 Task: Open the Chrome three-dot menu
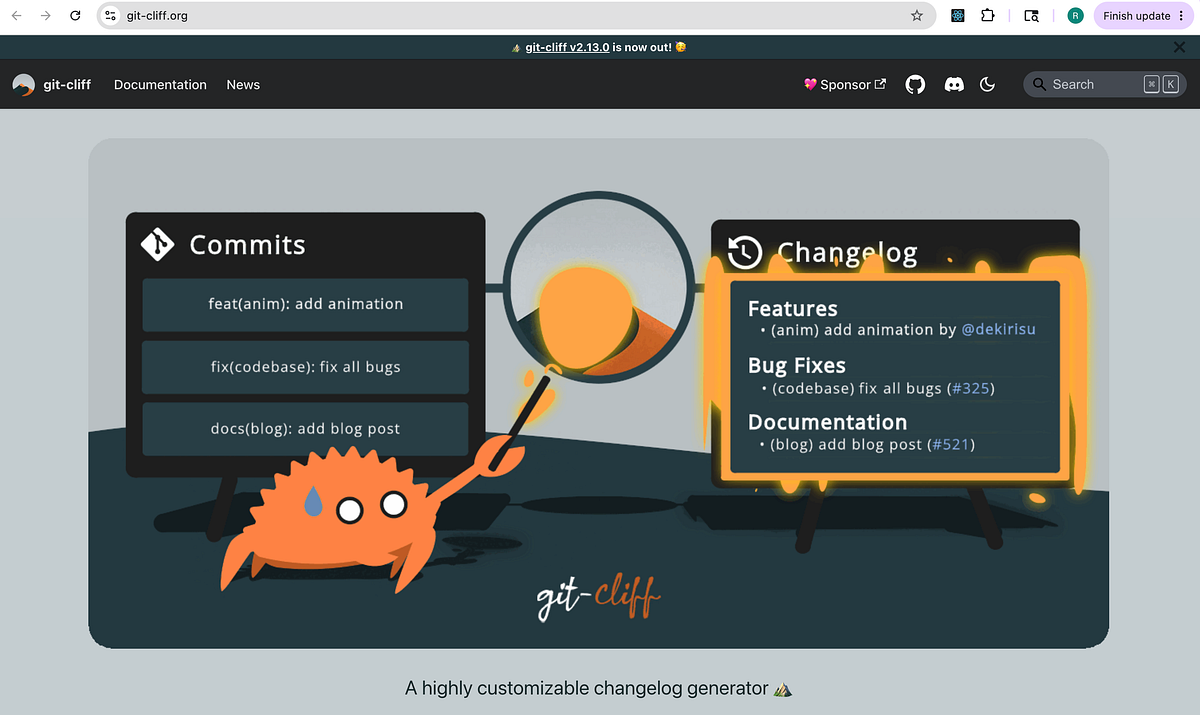point(1182,16)
